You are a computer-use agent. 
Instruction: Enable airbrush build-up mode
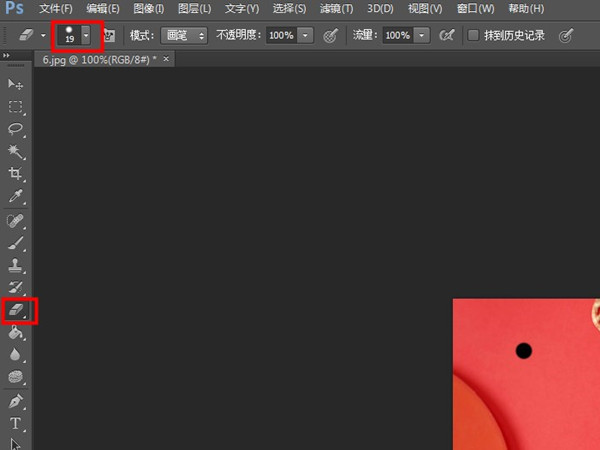pos(447,36)
